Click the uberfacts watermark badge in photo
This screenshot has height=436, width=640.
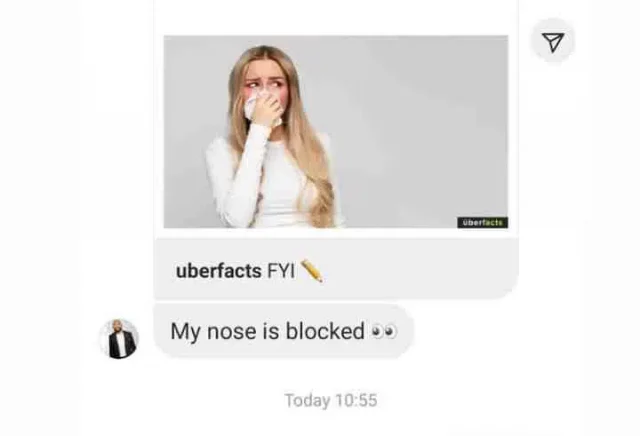482,222
